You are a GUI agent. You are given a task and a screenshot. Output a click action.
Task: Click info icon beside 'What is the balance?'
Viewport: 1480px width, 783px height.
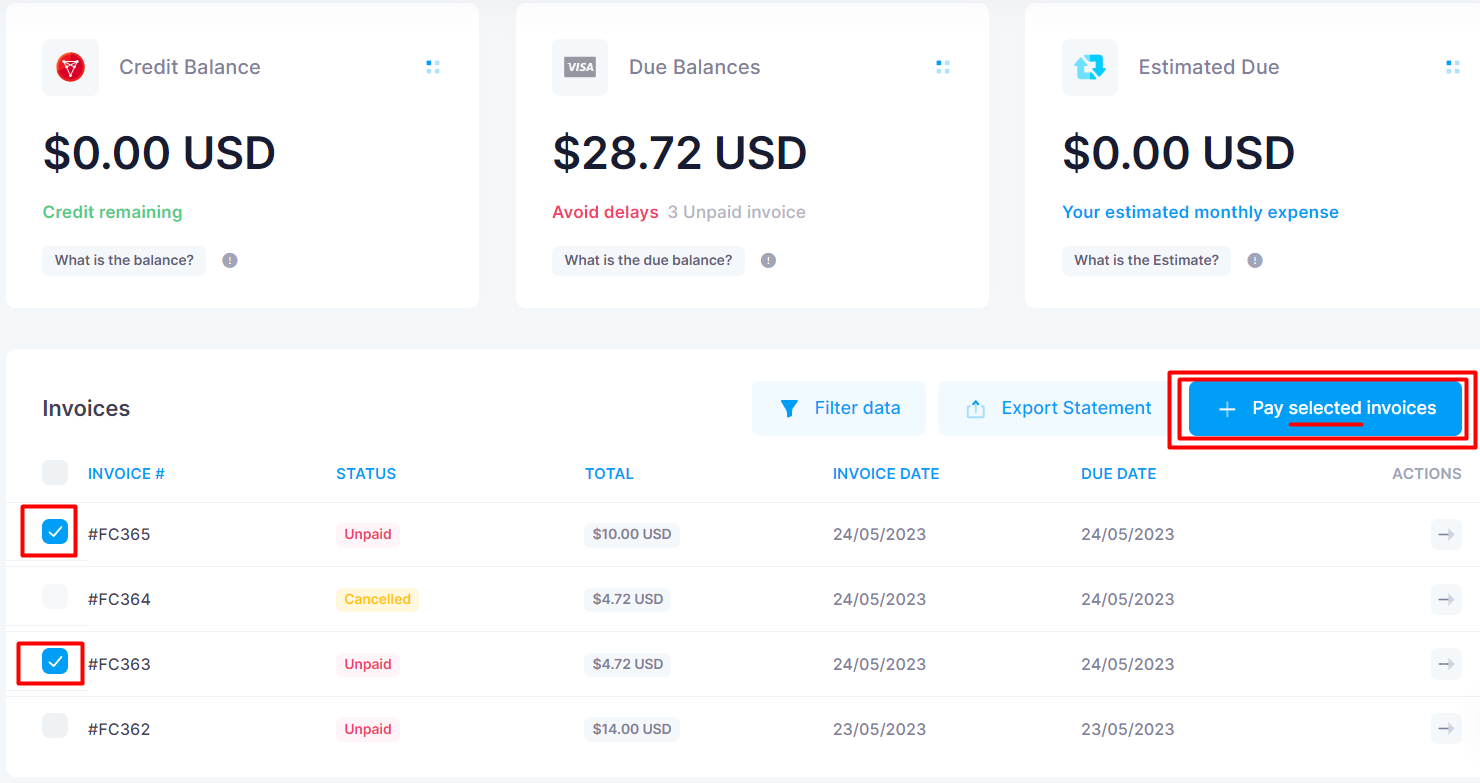230,260
